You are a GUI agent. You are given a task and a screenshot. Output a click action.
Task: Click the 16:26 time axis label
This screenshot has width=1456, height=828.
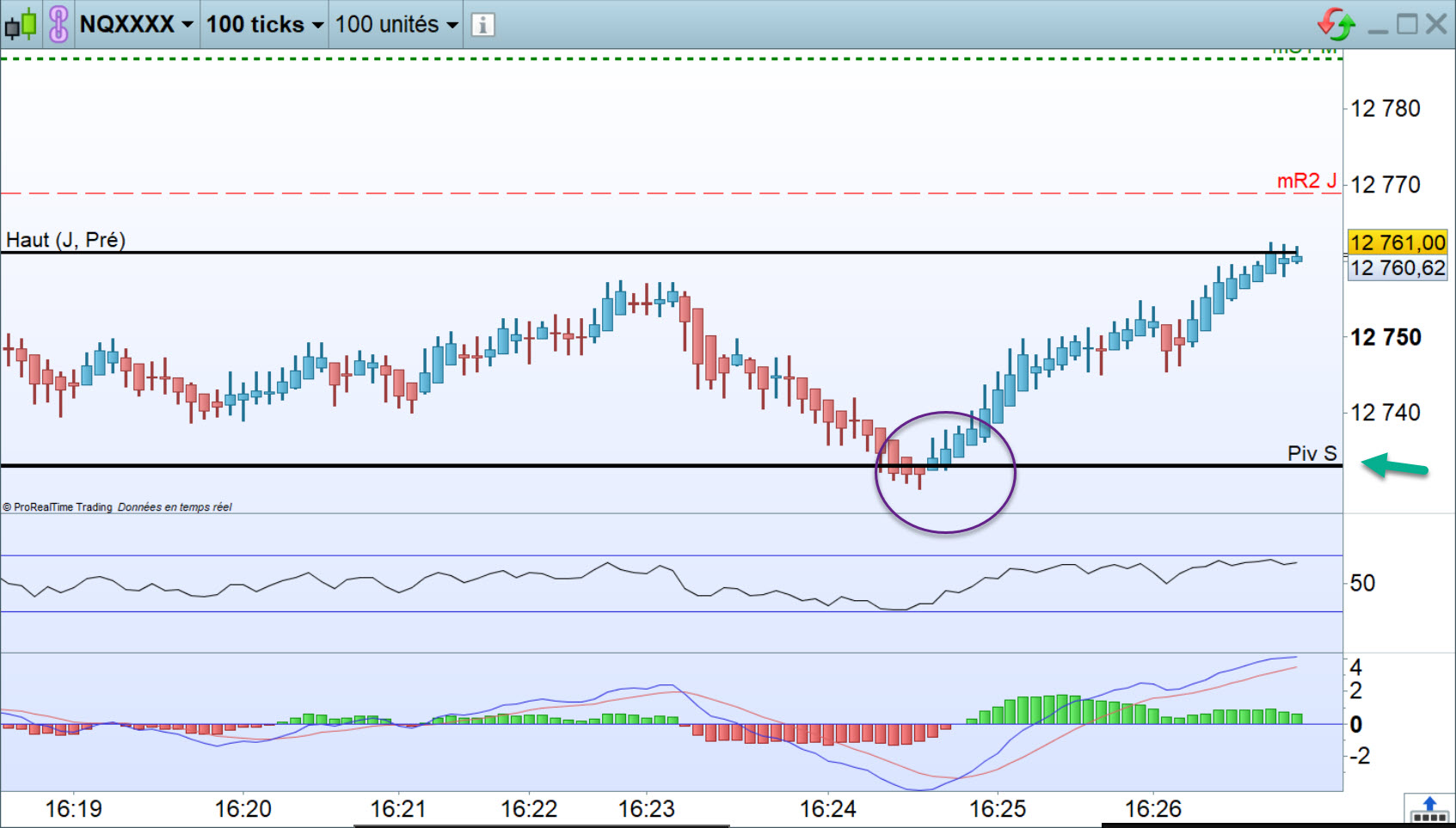coord(1153,809)
